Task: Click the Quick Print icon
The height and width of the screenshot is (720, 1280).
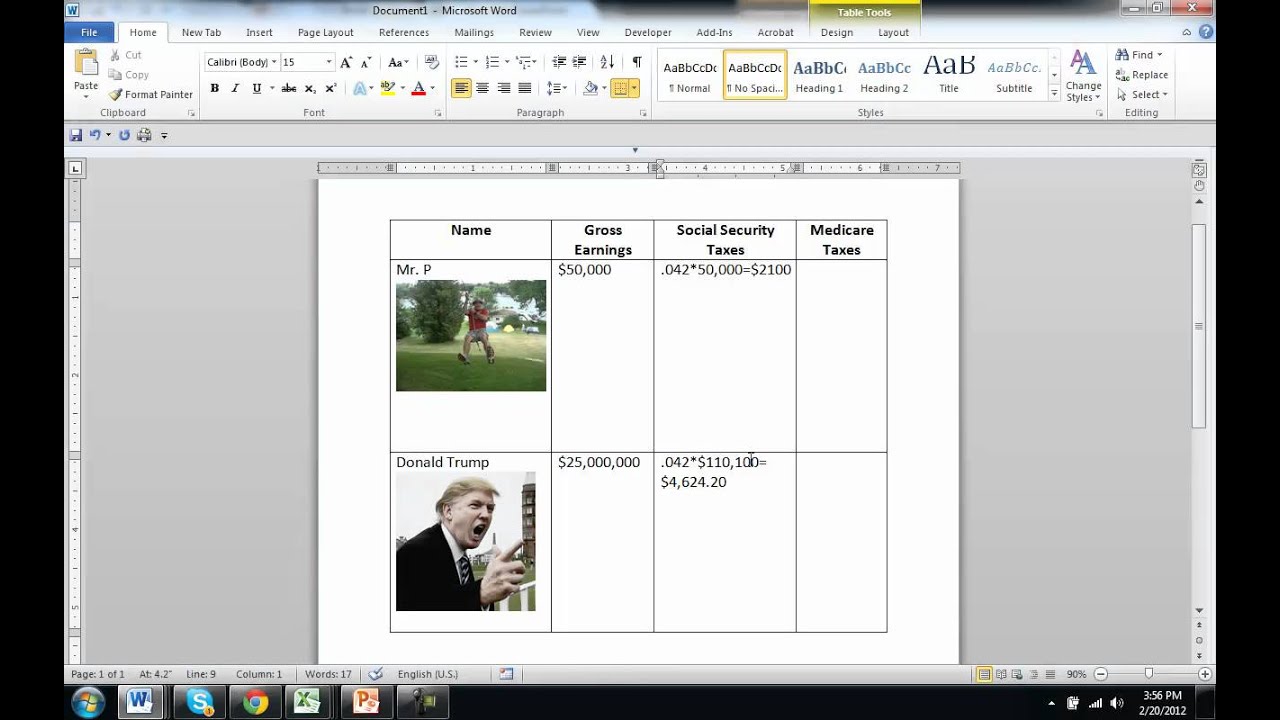Action: [144, 135]
